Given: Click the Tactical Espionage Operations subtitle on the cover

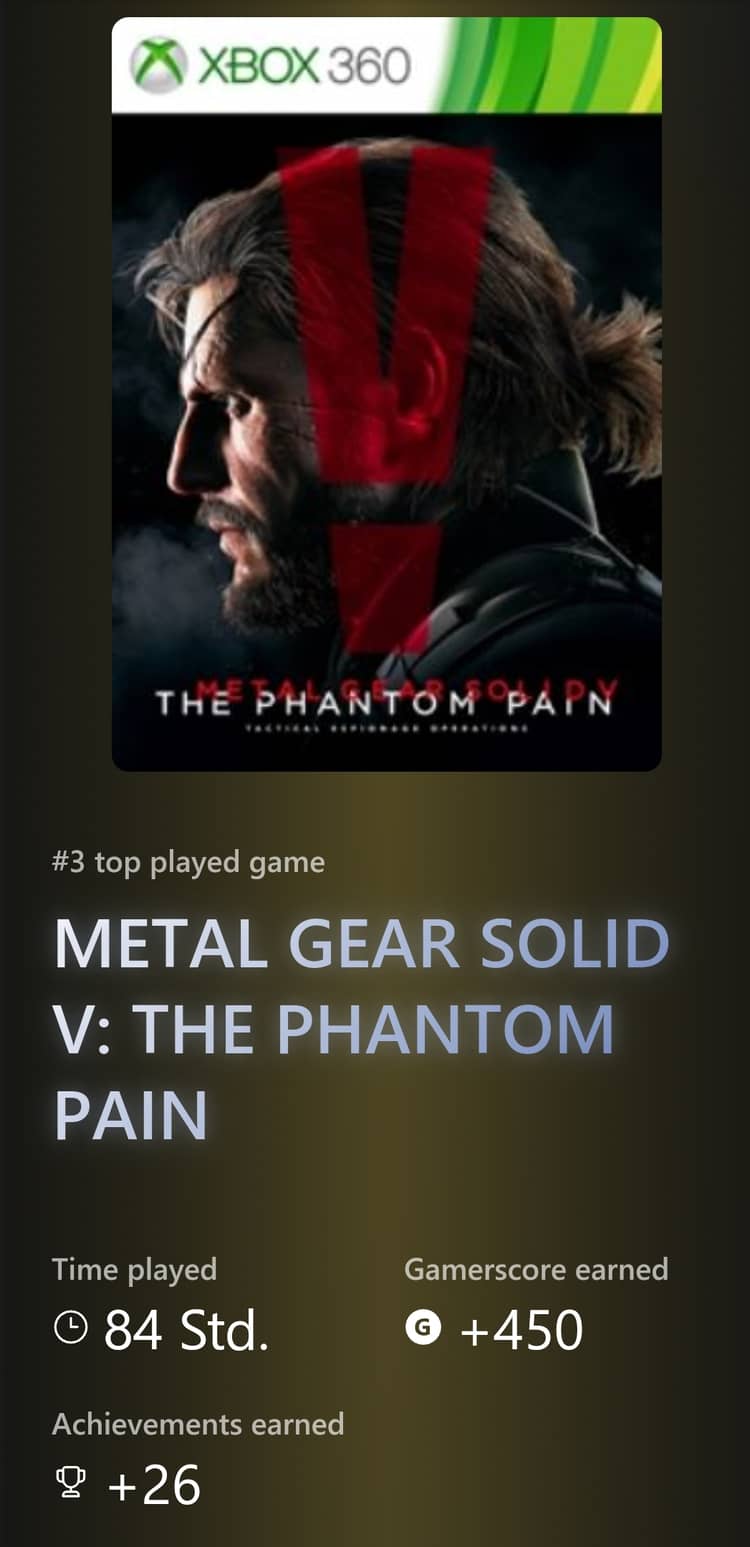Looking at the screenshot, I should [386, 730].
